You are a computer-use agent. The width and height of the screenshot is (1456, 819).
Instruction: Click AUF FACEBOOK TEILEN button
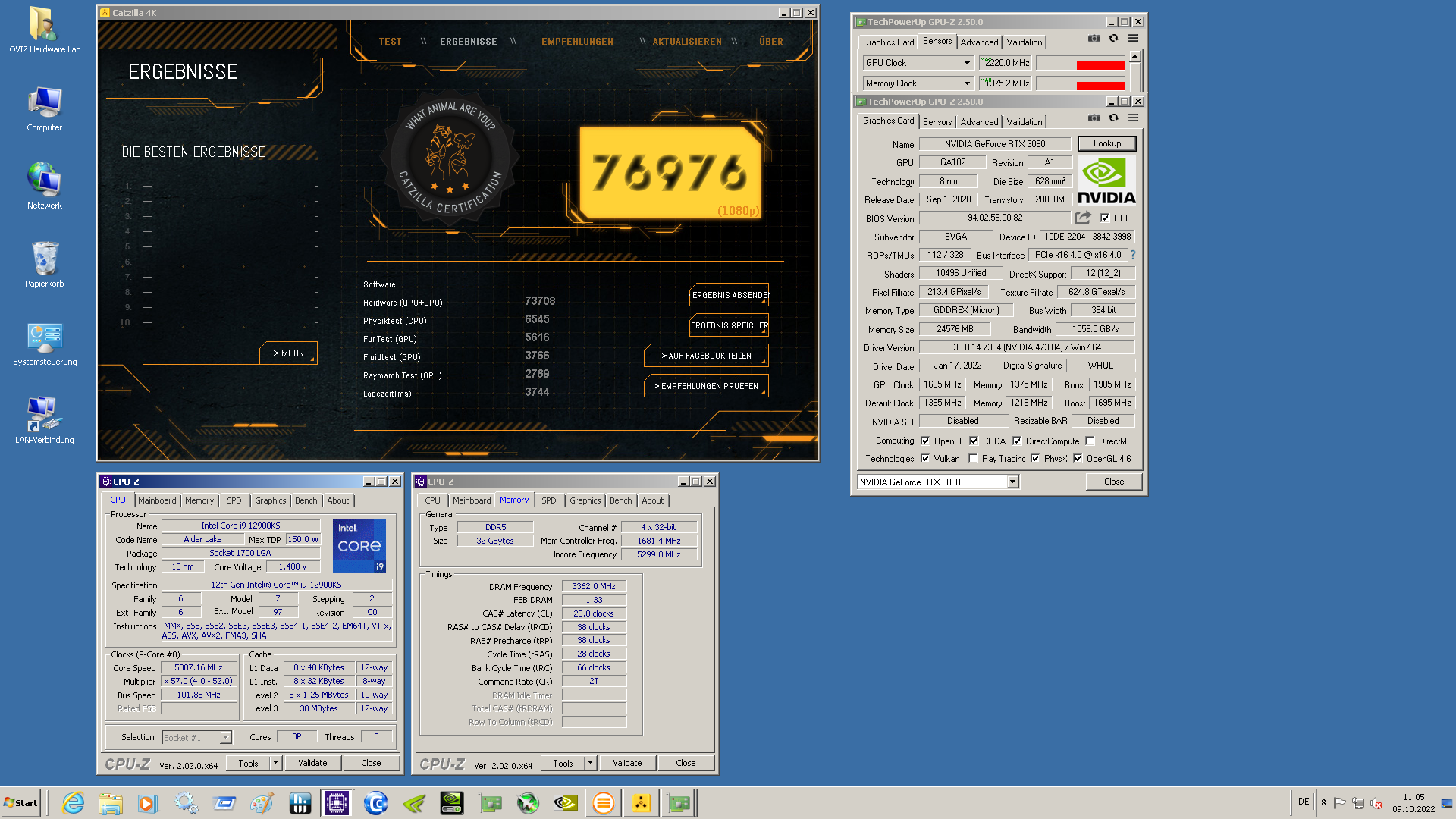706,356
